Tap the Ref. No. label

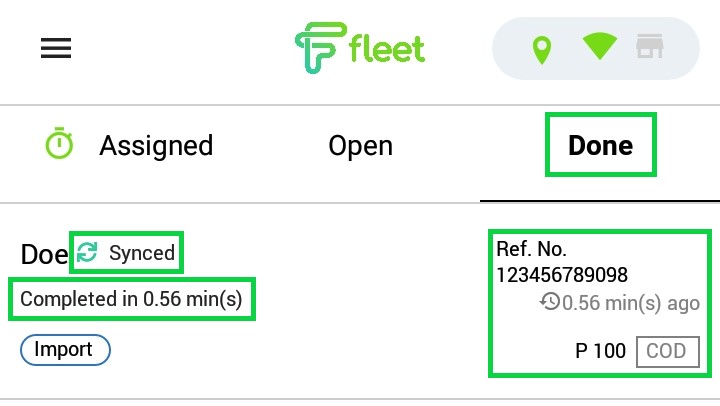tap(531, 249)
